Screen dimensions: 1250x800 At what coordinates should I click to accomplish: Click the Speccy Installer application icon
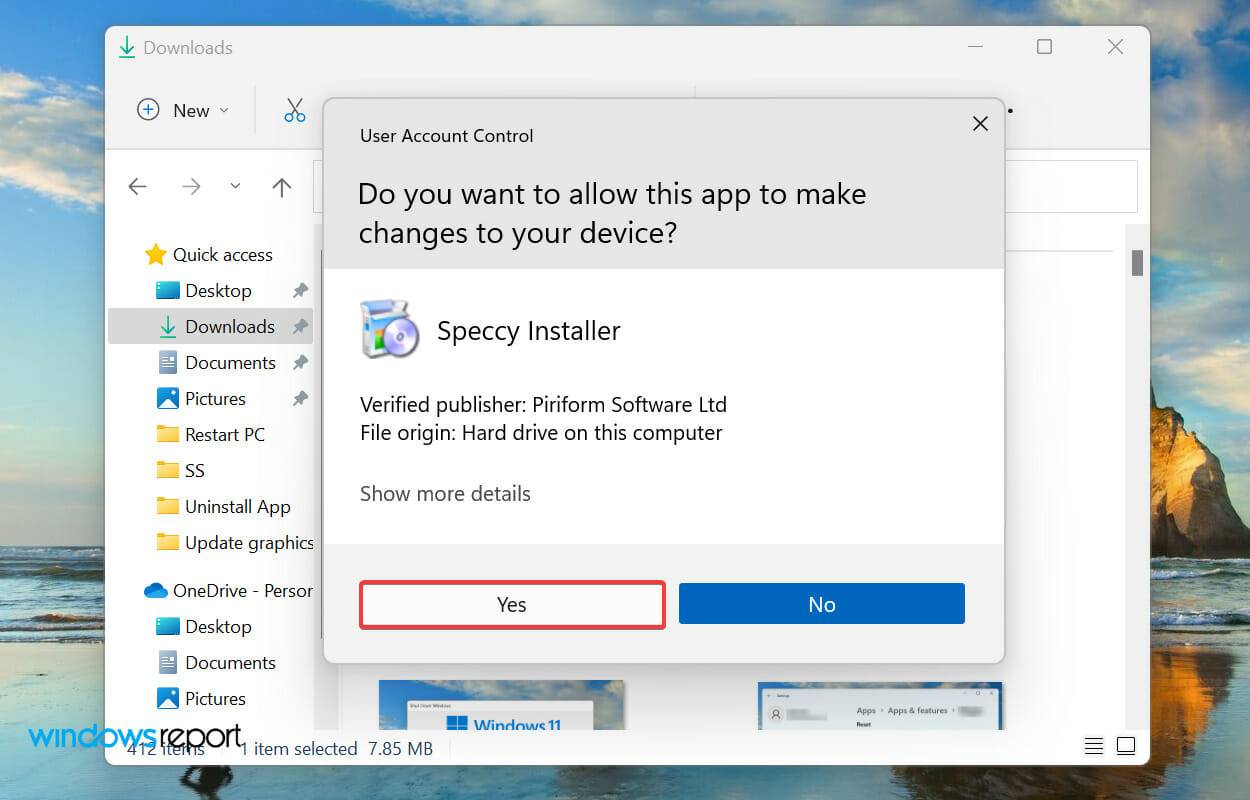coord(390,328)
